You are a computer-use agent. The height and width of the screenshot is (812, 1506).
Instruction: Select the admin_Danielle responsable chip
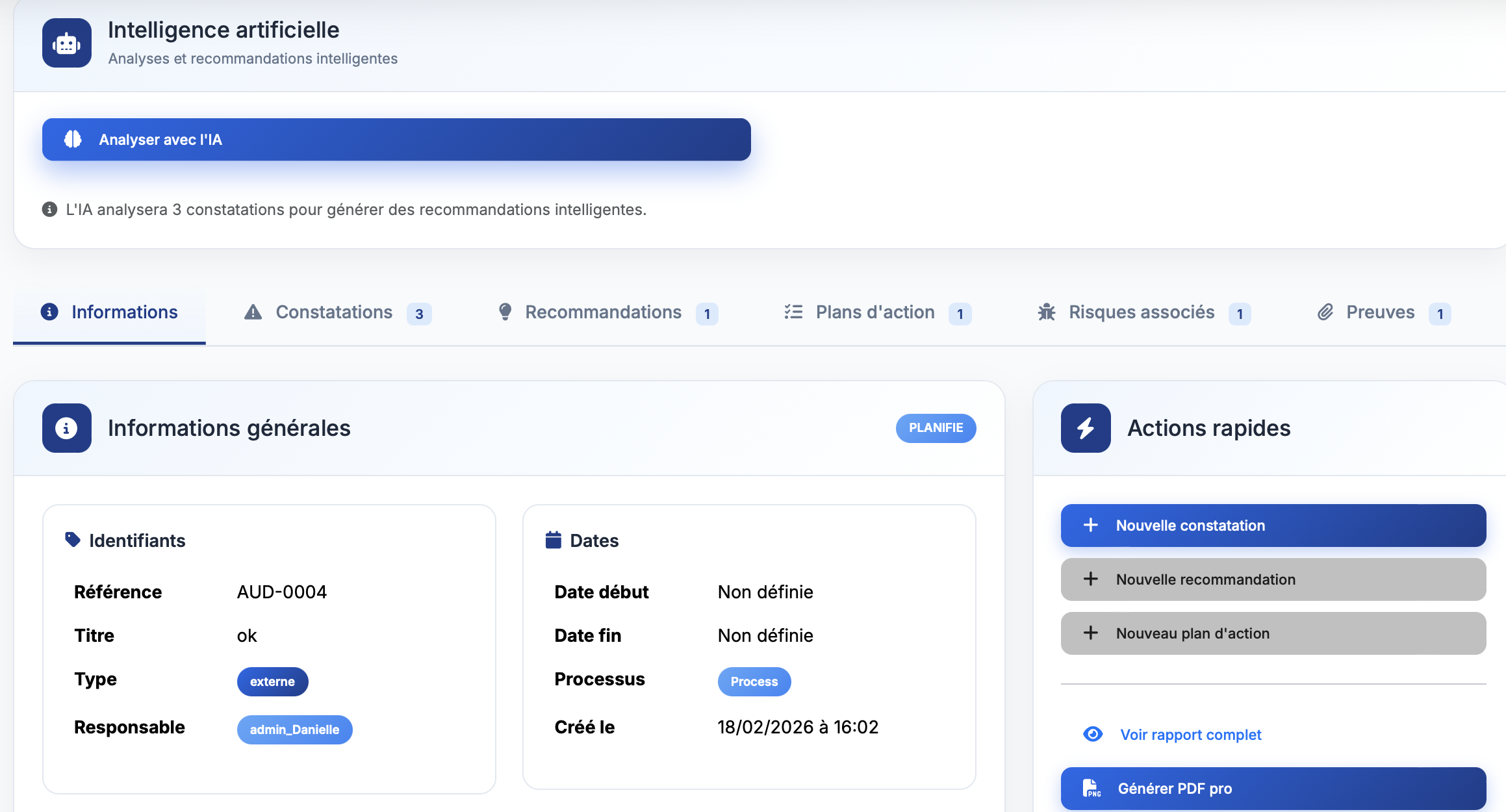coord(294,730)
